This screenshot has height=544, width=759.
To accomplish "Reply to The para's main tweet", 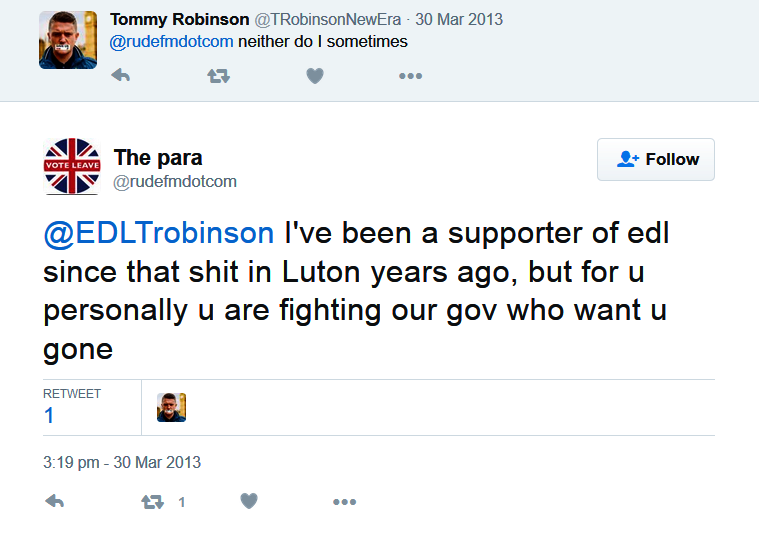I will pos(55,502).
